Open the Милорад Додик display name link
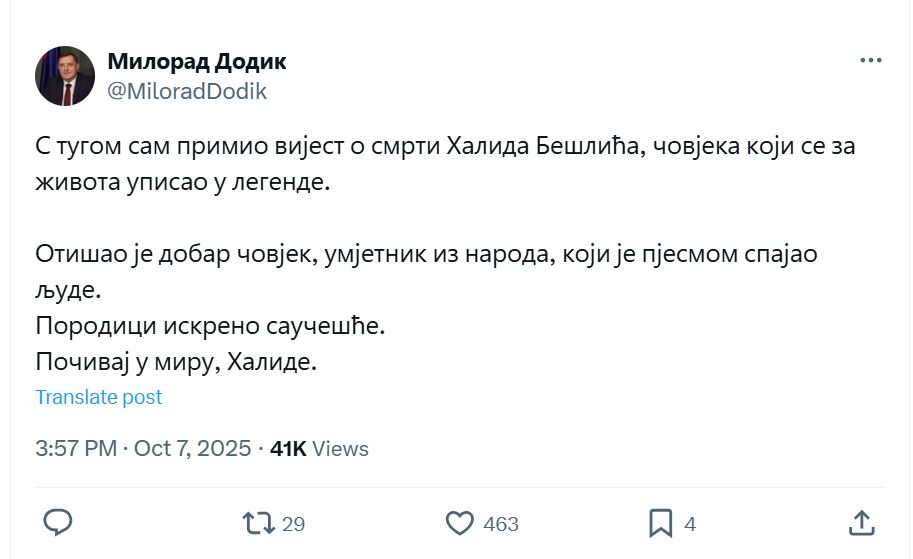Image resolution: width=913 pixels, height=559 pixels. click(196, 61)
